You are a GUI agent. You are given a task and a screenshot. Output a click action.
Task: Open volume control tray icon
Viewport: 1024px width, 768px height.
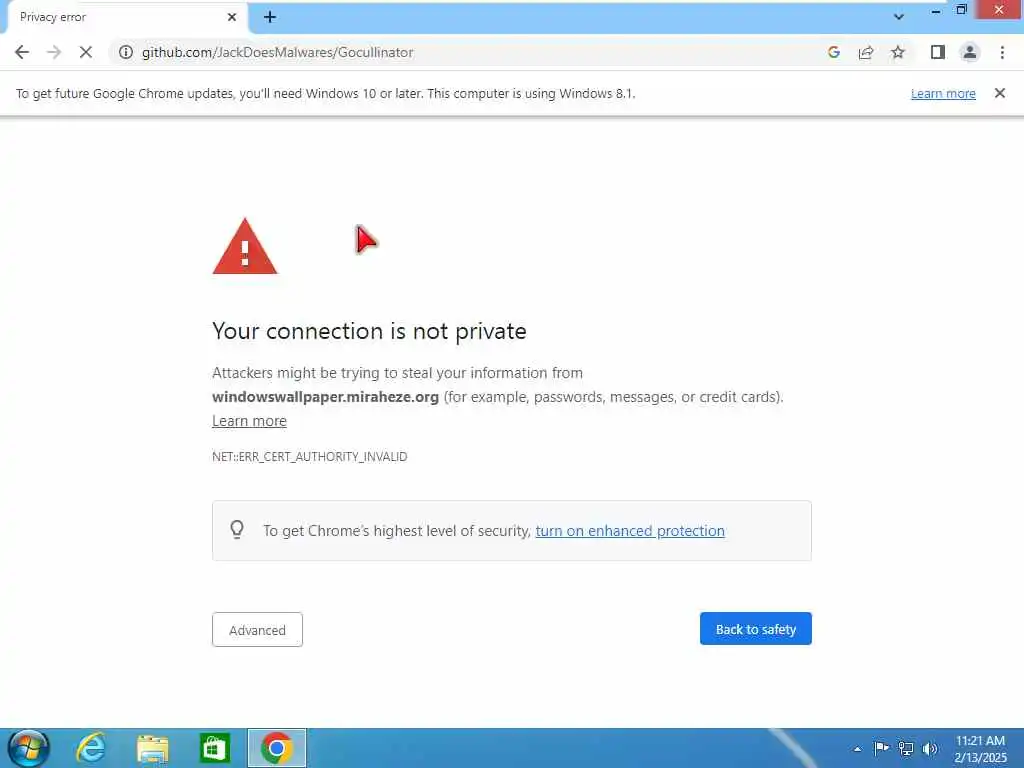(930, 748)
